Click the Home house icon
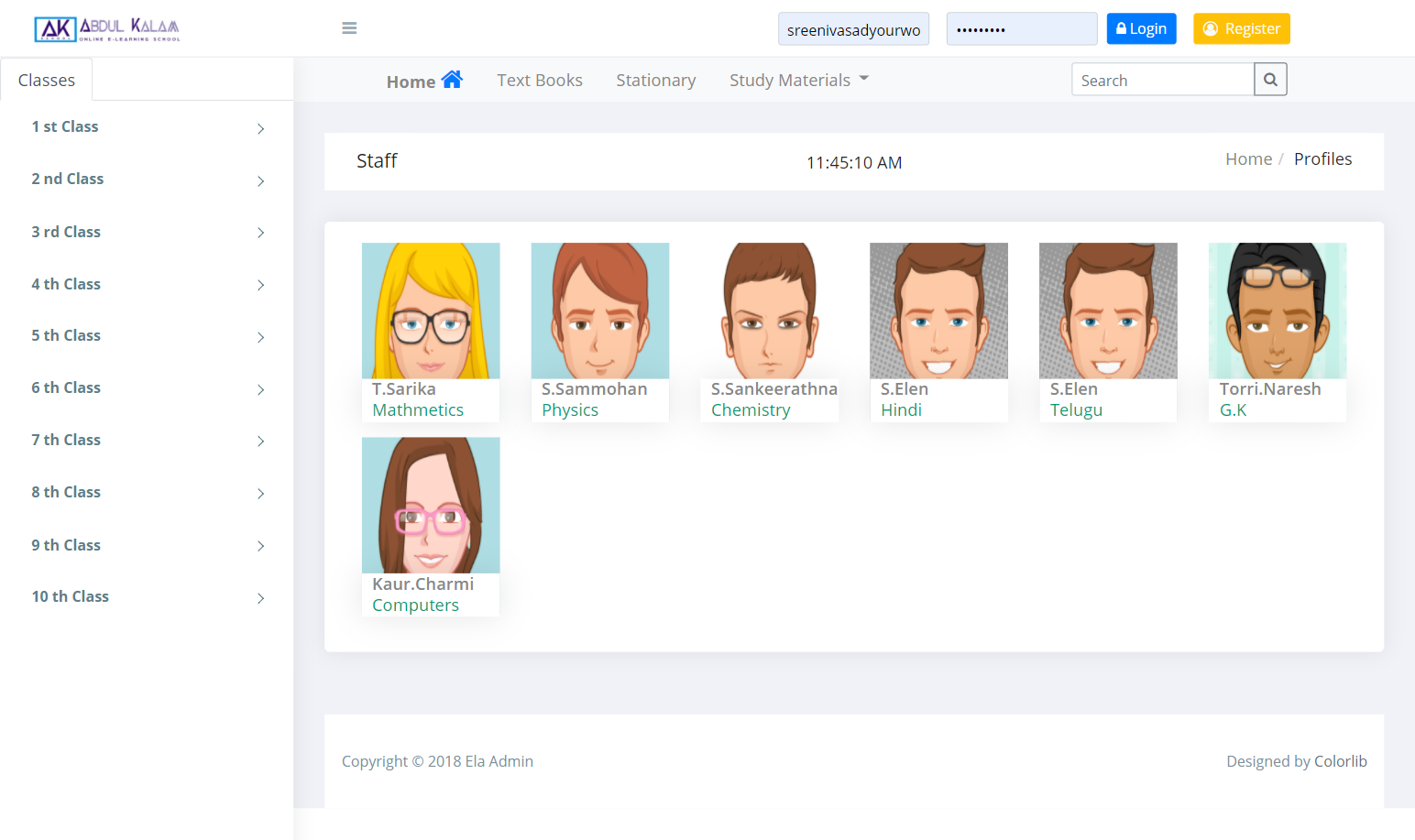Screen dimensions: 1415x840 (452, 80)
